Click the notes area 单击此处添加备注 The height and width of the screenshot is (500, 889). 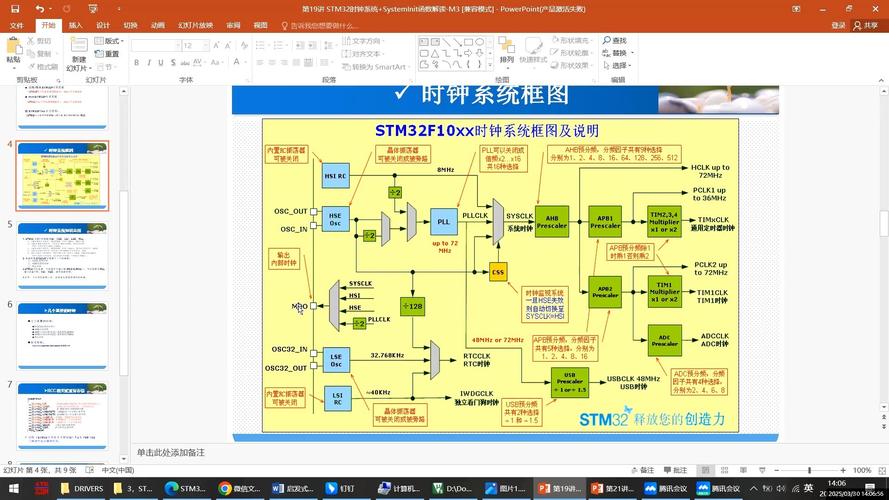coord(171,452)
